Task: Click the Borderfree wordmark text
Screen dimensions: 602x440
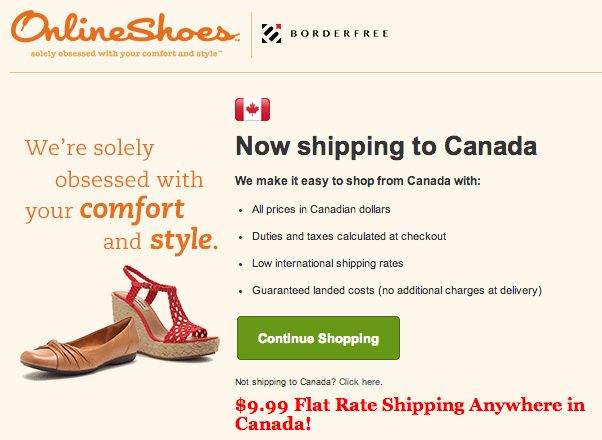Action: (x=339, y=34)
